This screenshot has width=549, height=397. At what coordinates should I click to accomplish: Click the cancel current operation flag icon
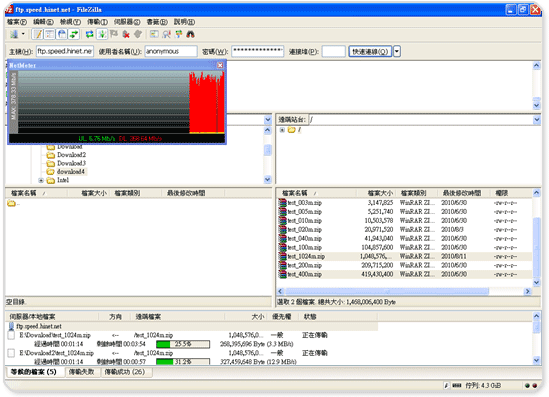114,34
